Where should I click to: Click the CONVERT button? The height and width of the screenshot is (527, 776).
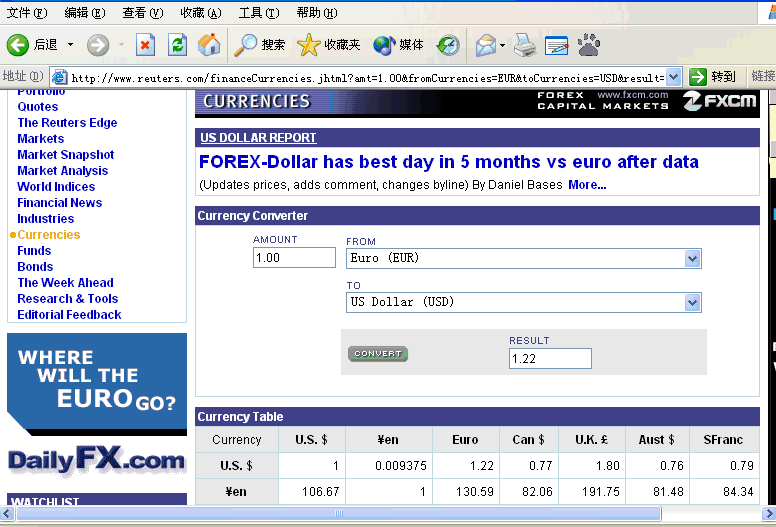[378, 354]
